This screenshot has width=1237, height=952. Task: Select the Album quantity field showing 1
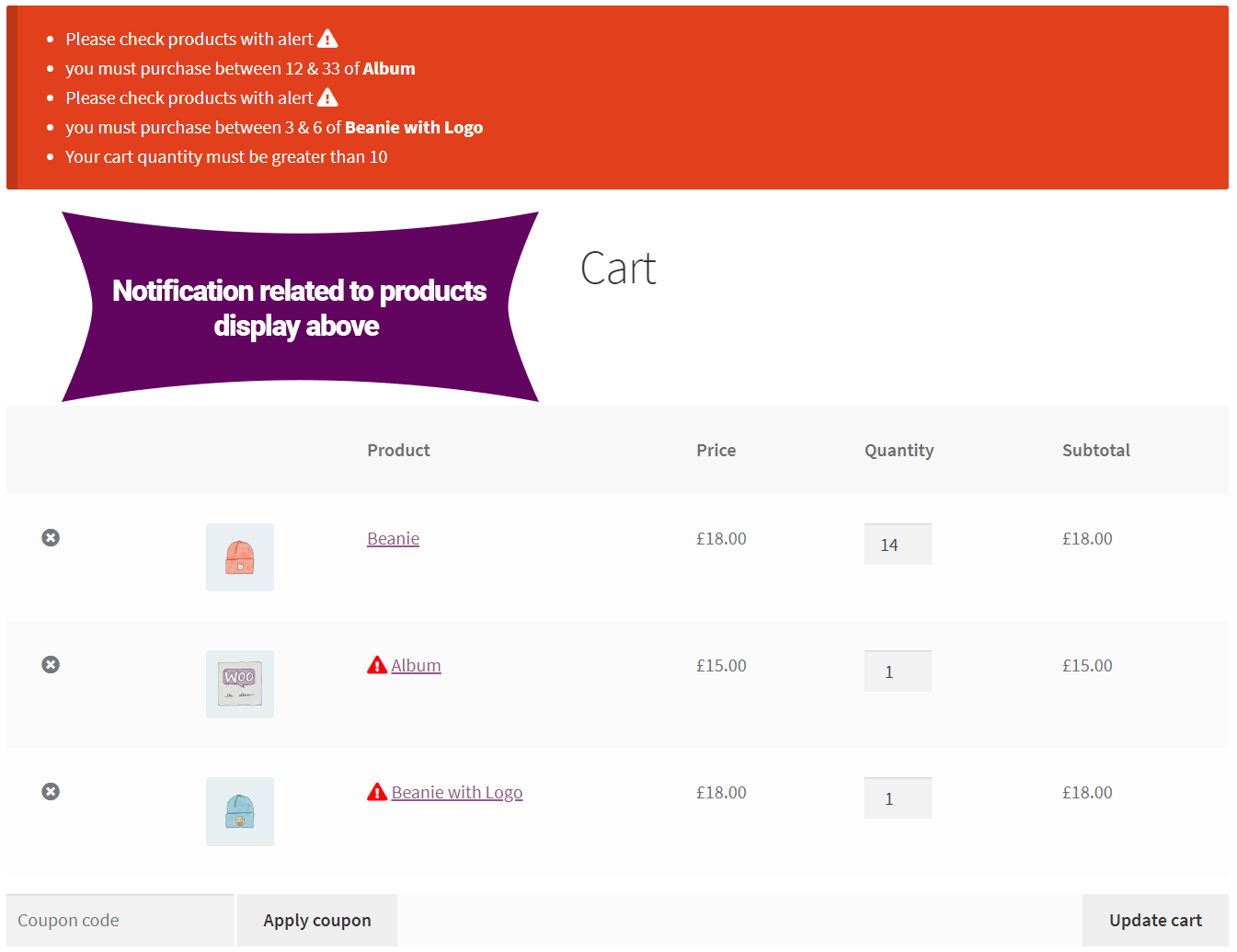897,671
